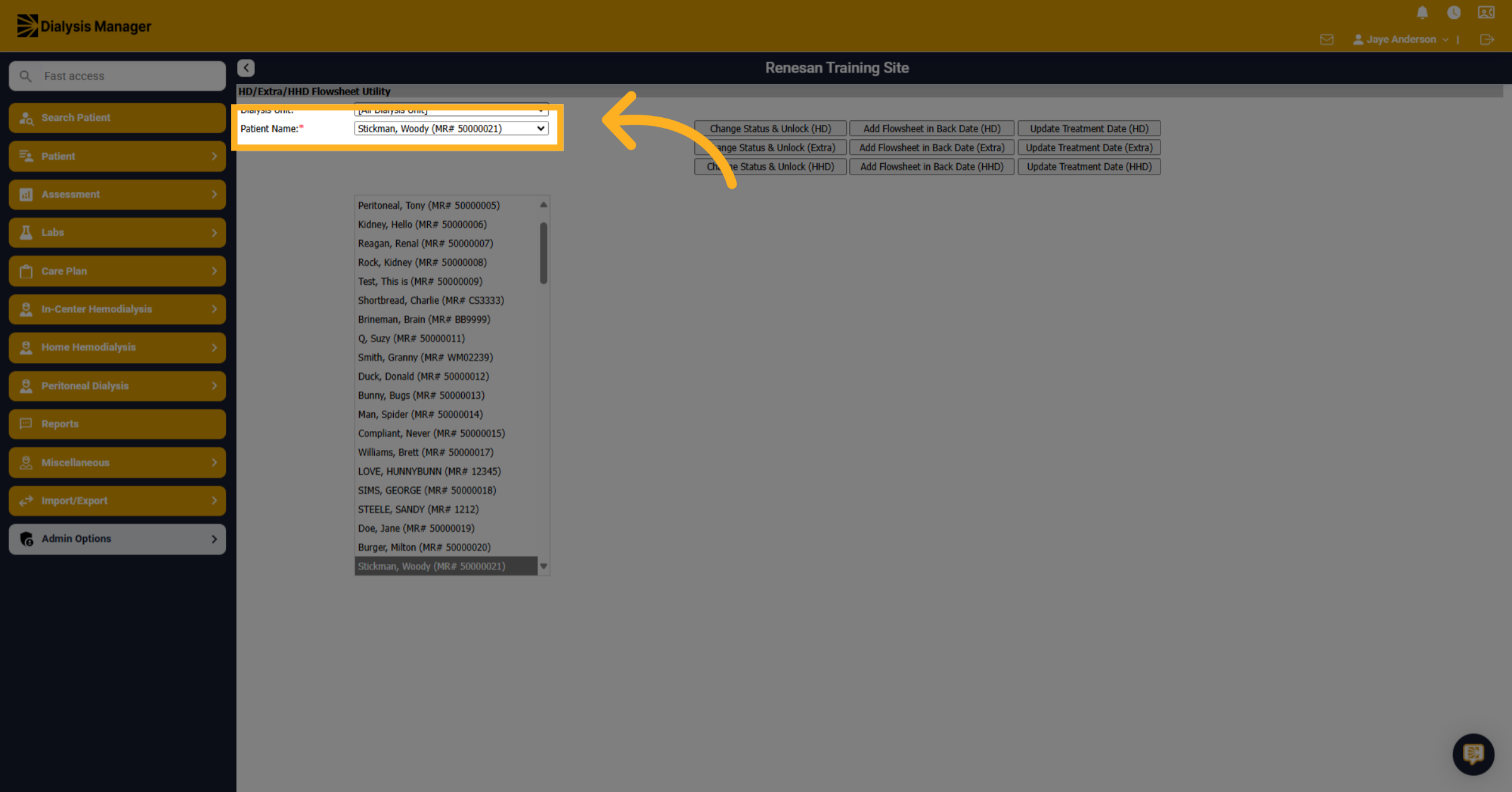Collapse sidebar with back arrow button
Screen dimensions: 1512x792
coord(246,67)
